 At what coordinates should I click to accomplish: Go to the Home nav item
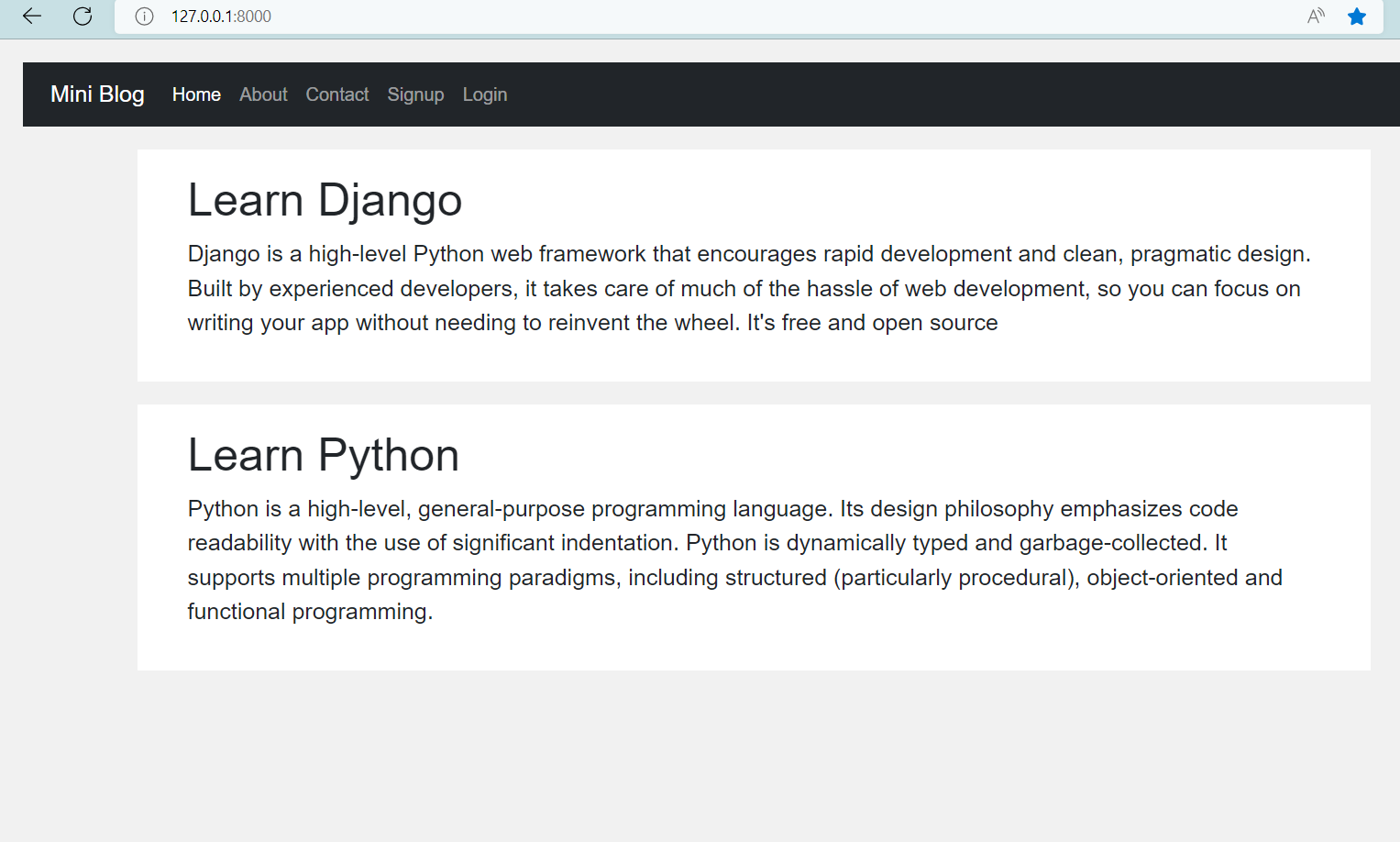coord(196,94)
